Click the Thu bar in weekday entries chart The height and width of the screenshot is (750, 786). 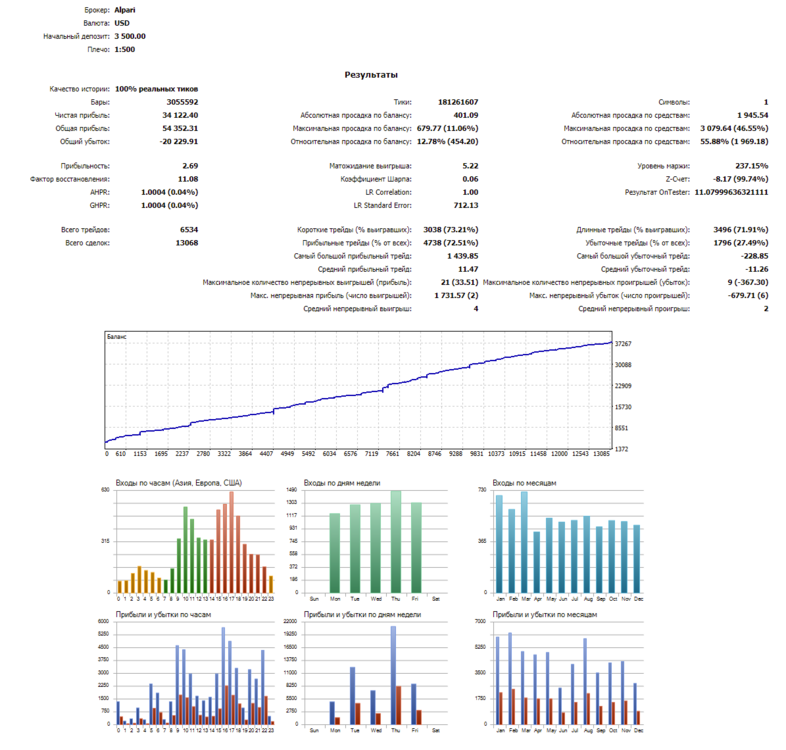396,542
